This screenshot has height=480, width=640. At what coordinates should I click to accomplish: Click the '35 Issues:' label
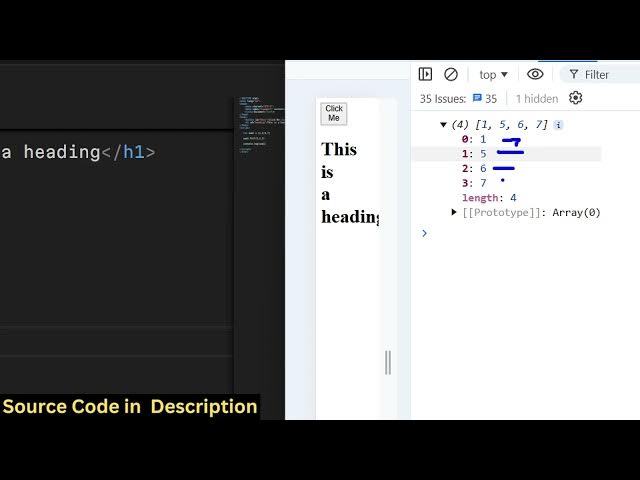(x=443, y=99)
